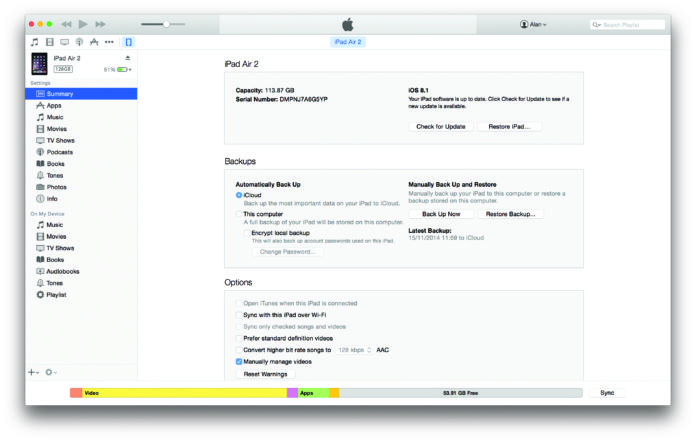
Task: Toggle Open iTunes when this iPad is connected
Action: point(239,303)
